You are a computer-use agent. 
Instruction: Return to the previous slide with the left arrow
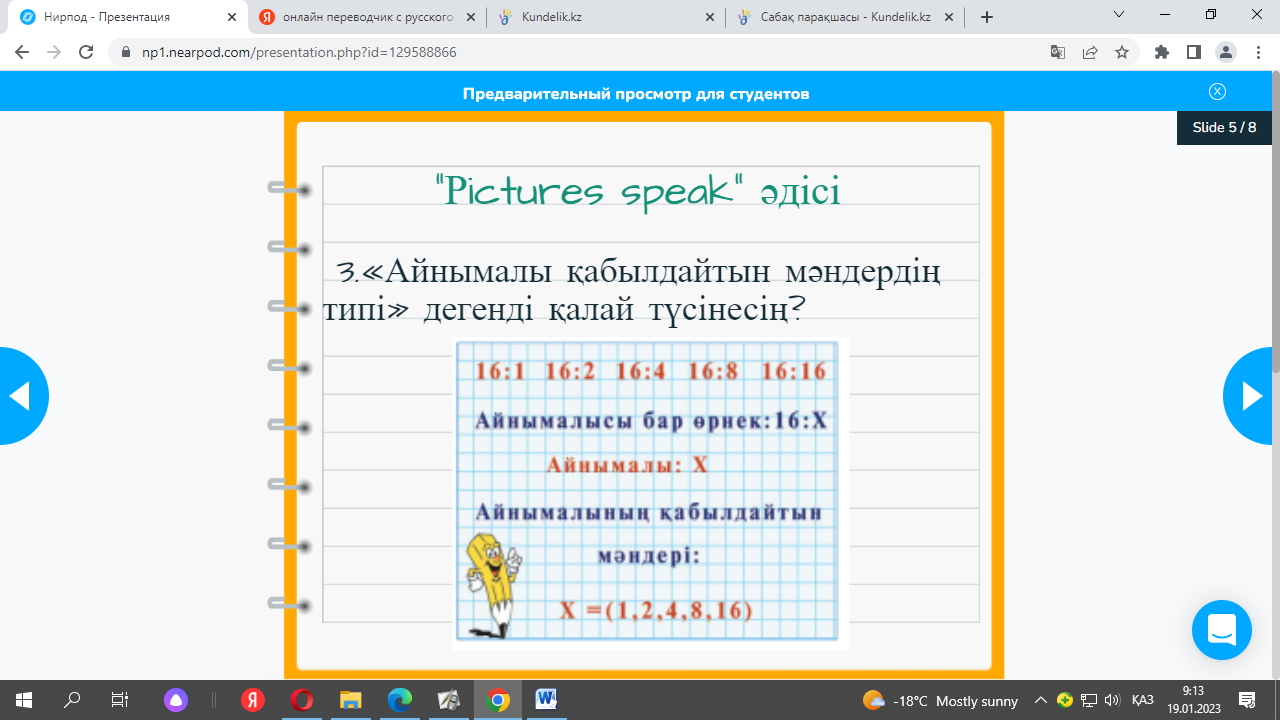click(22, 396)
